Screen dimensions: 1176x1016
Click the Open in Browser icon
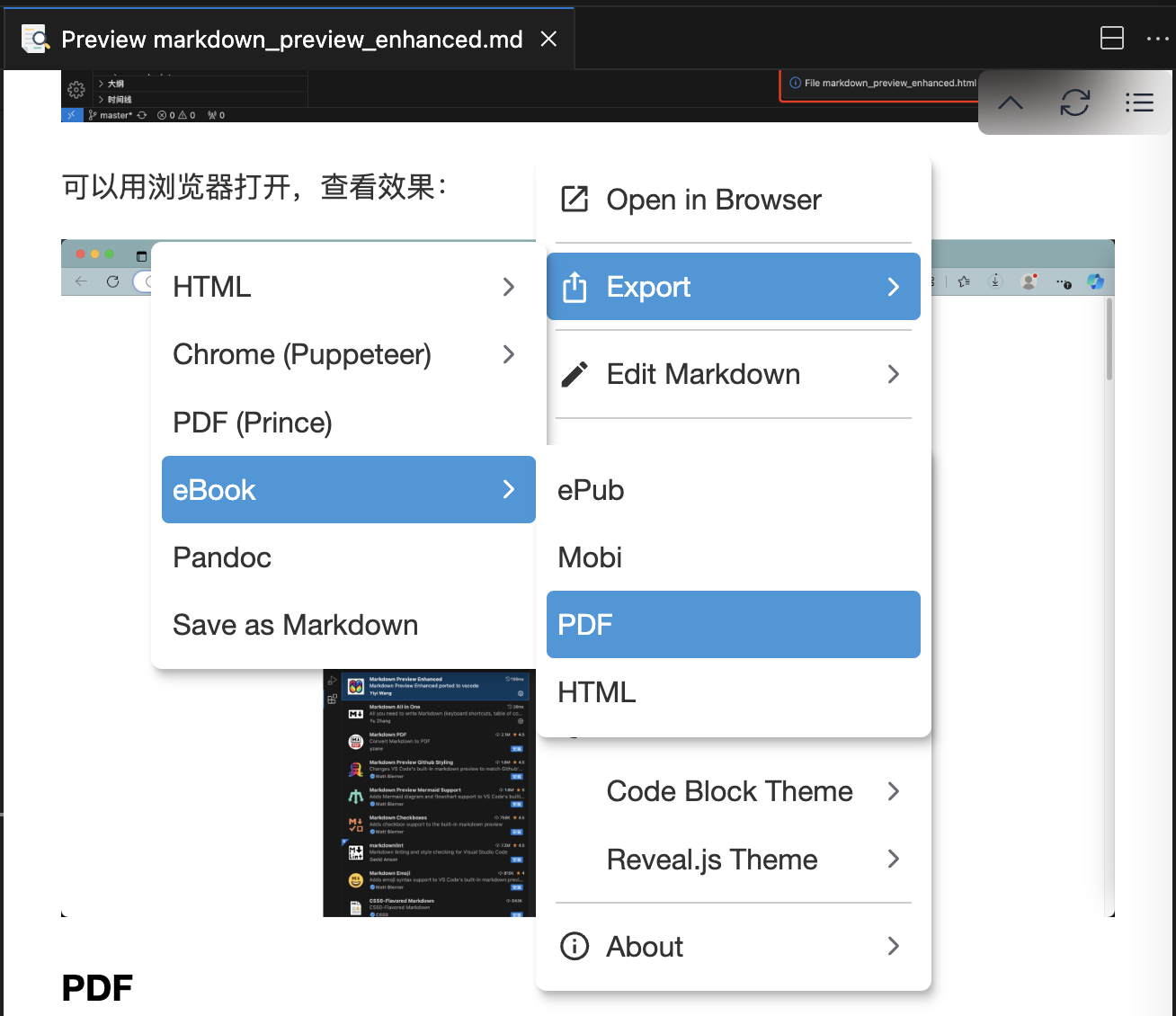[575, 199]
